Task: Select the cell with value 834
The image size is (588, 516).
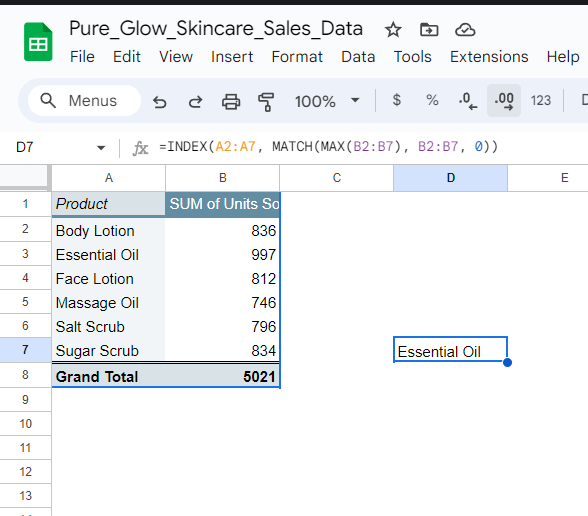Action: click(222, 351)
